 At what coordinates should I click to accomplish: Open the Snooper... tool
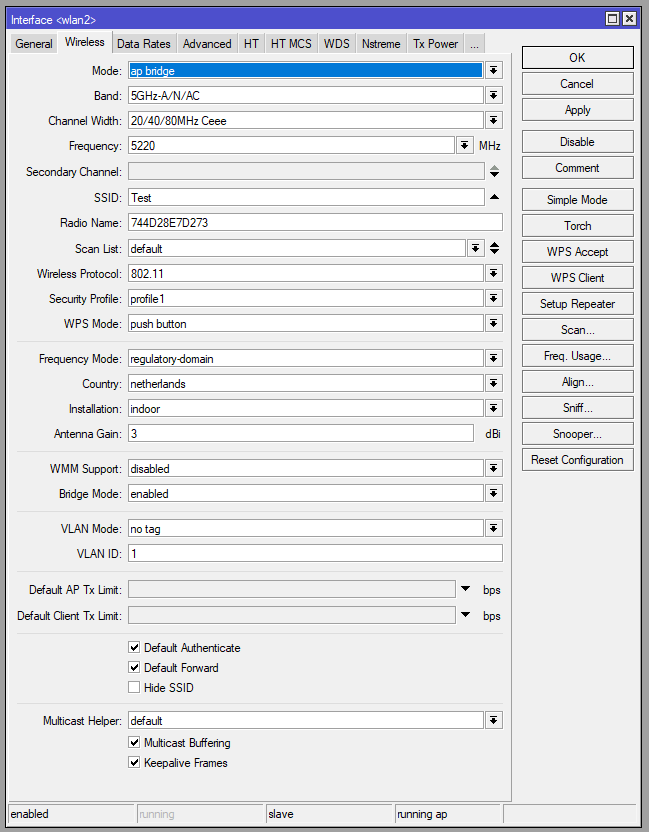point(577,434)
